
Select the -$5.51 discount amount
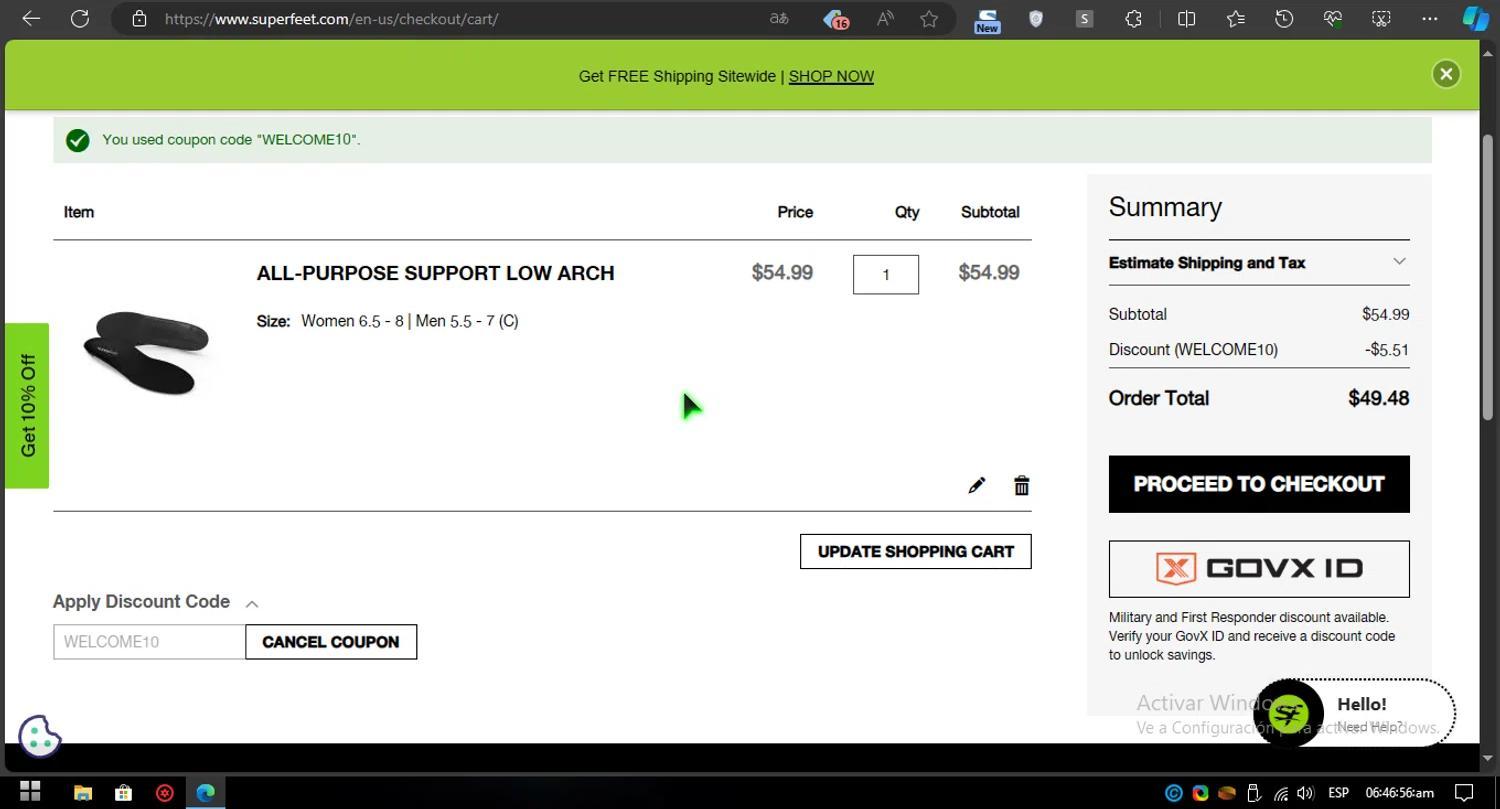point(1387,350)
